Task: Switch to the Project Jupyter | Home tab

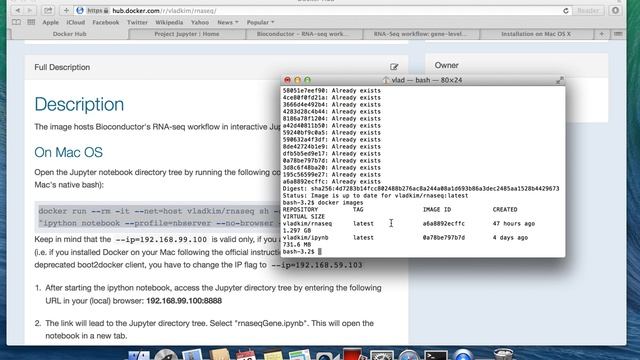Action: 187,34
